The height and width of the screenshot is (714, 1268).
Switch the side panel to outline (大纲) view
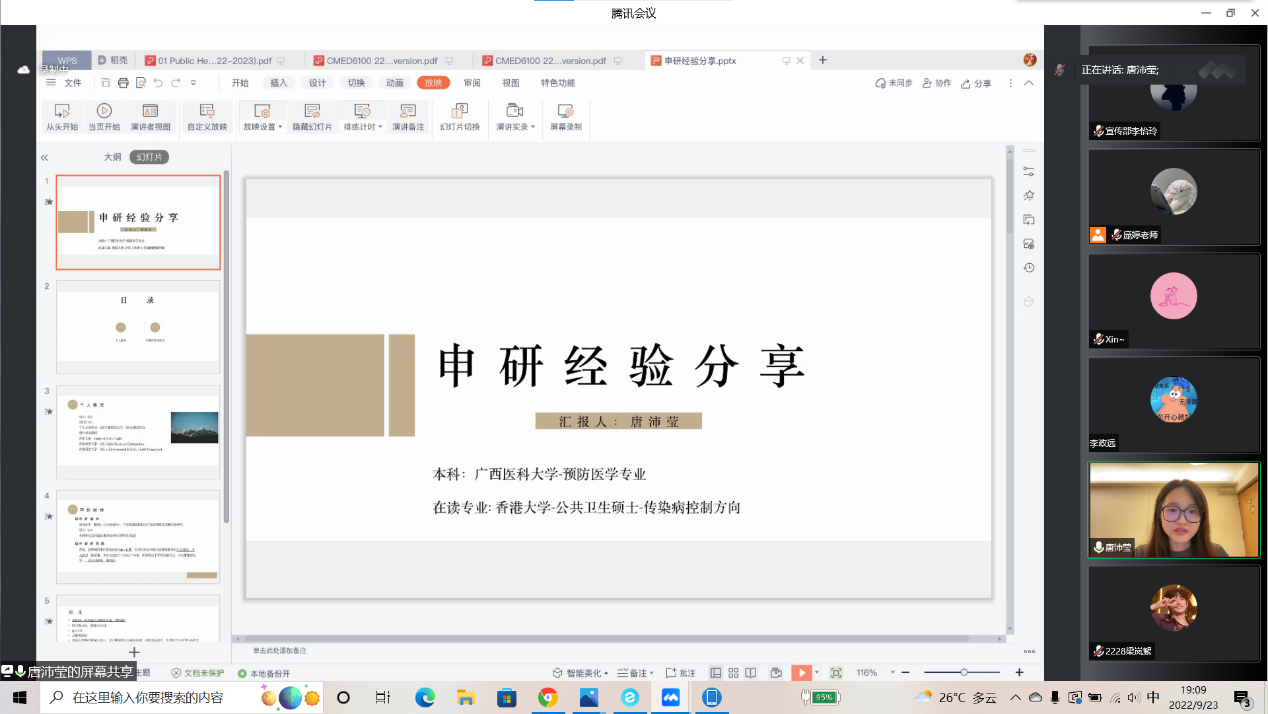(112, 157)
